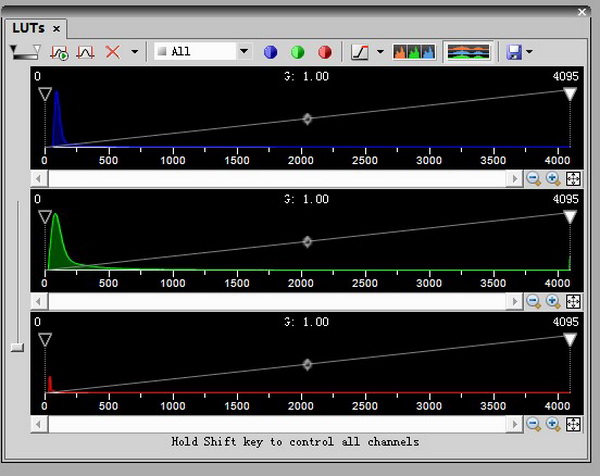Click red channel 'G: 1.00' gamma value

click(306, 322)
